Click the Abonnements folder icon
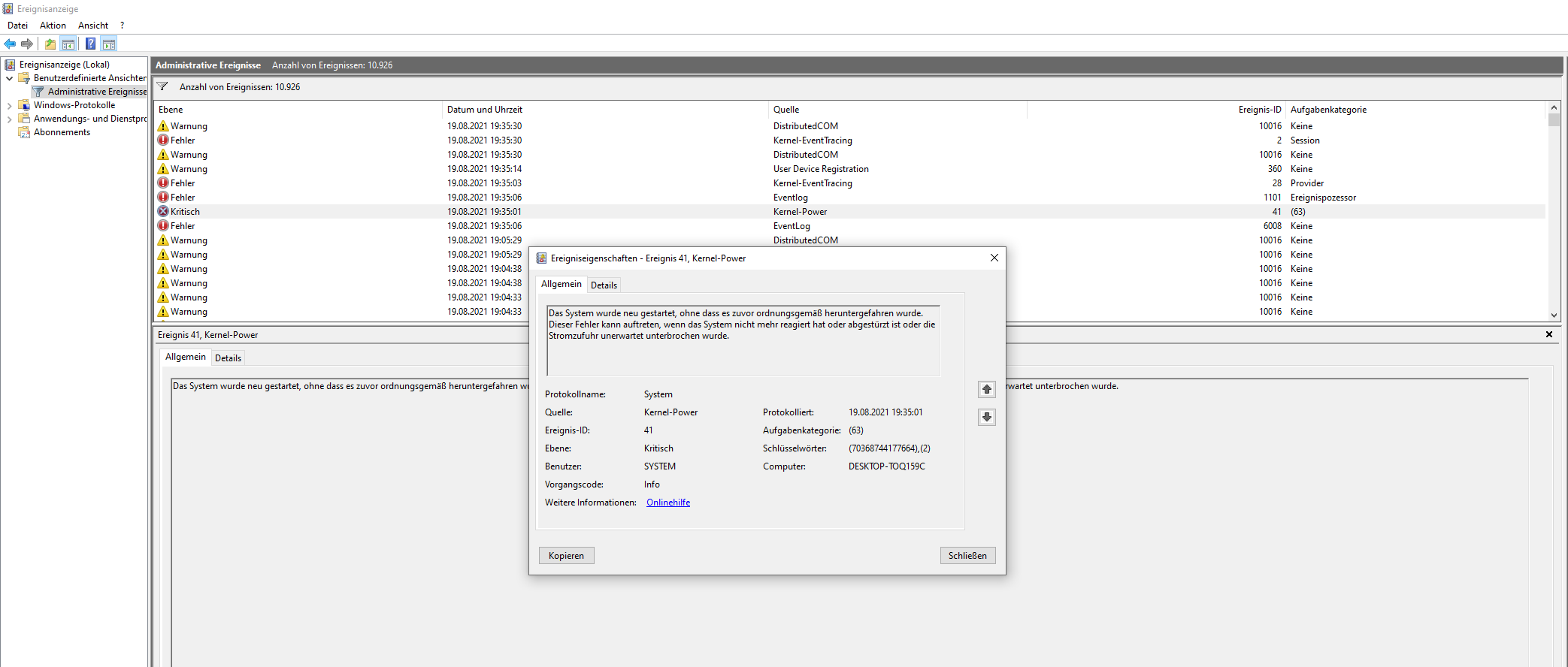 (x=24, y=132)
